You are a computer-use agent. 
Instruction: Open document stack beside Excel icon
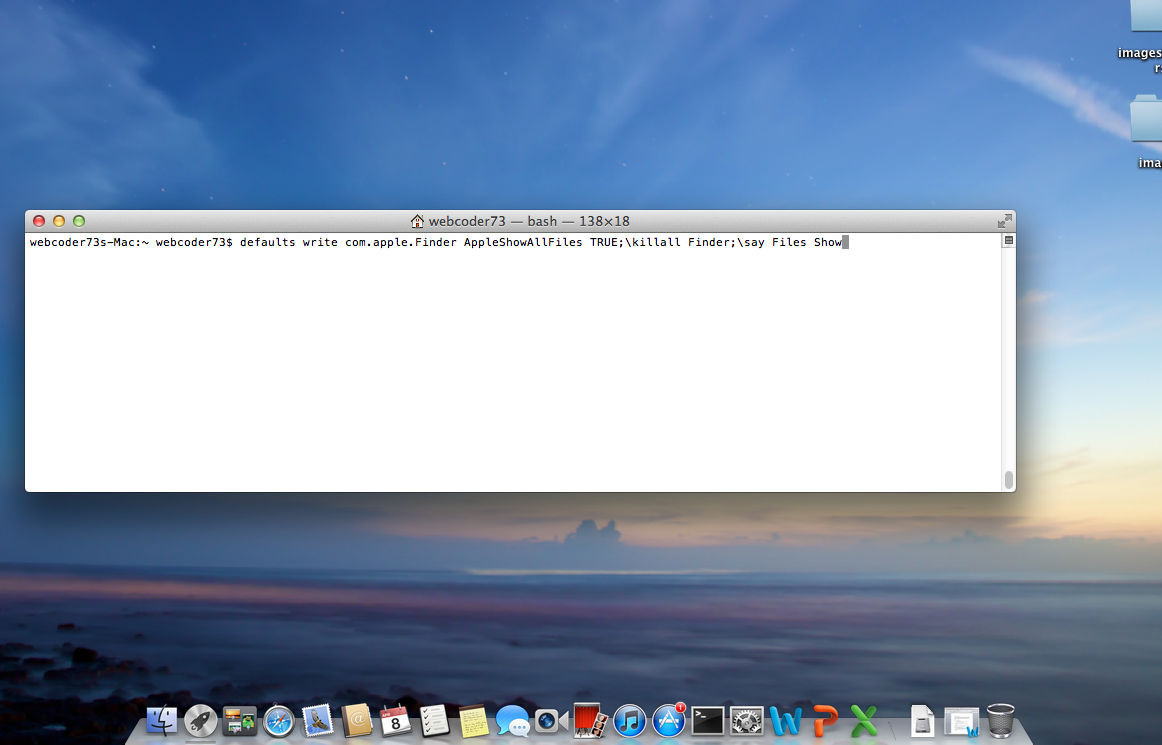[922, 721]
